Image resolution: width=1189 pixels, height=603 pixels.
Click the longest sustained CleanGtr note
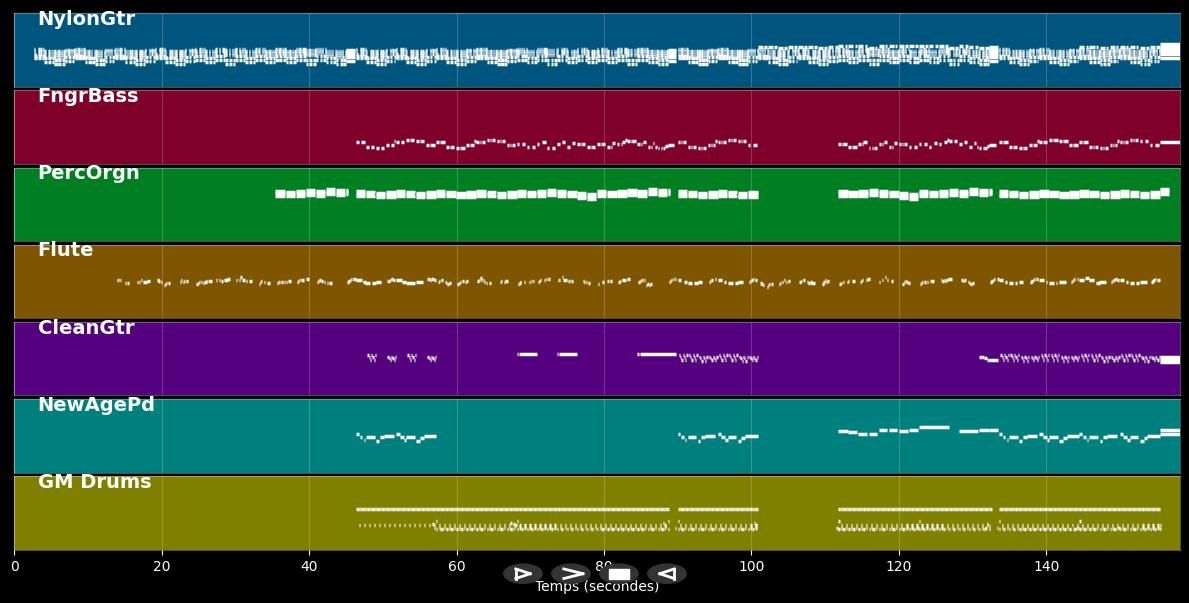(657, 354)
